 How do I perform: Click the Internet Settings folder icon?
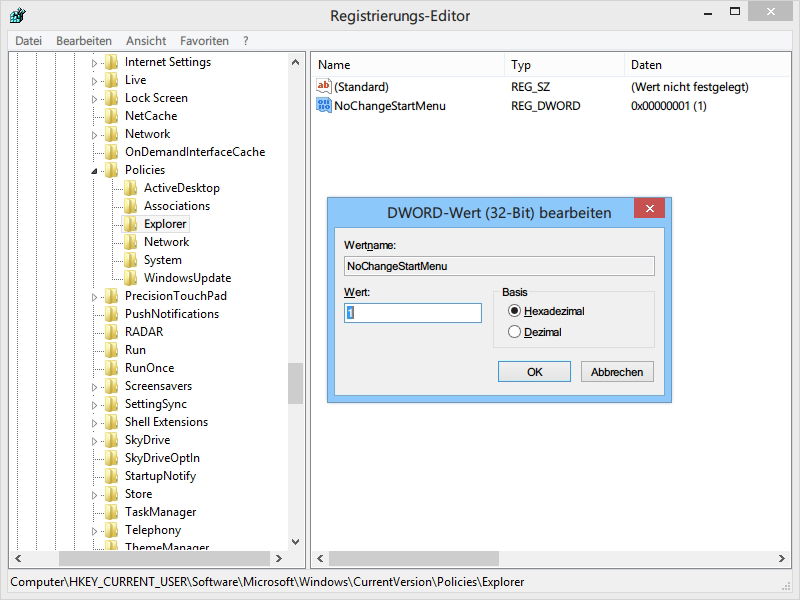click(x=111, y=62)
